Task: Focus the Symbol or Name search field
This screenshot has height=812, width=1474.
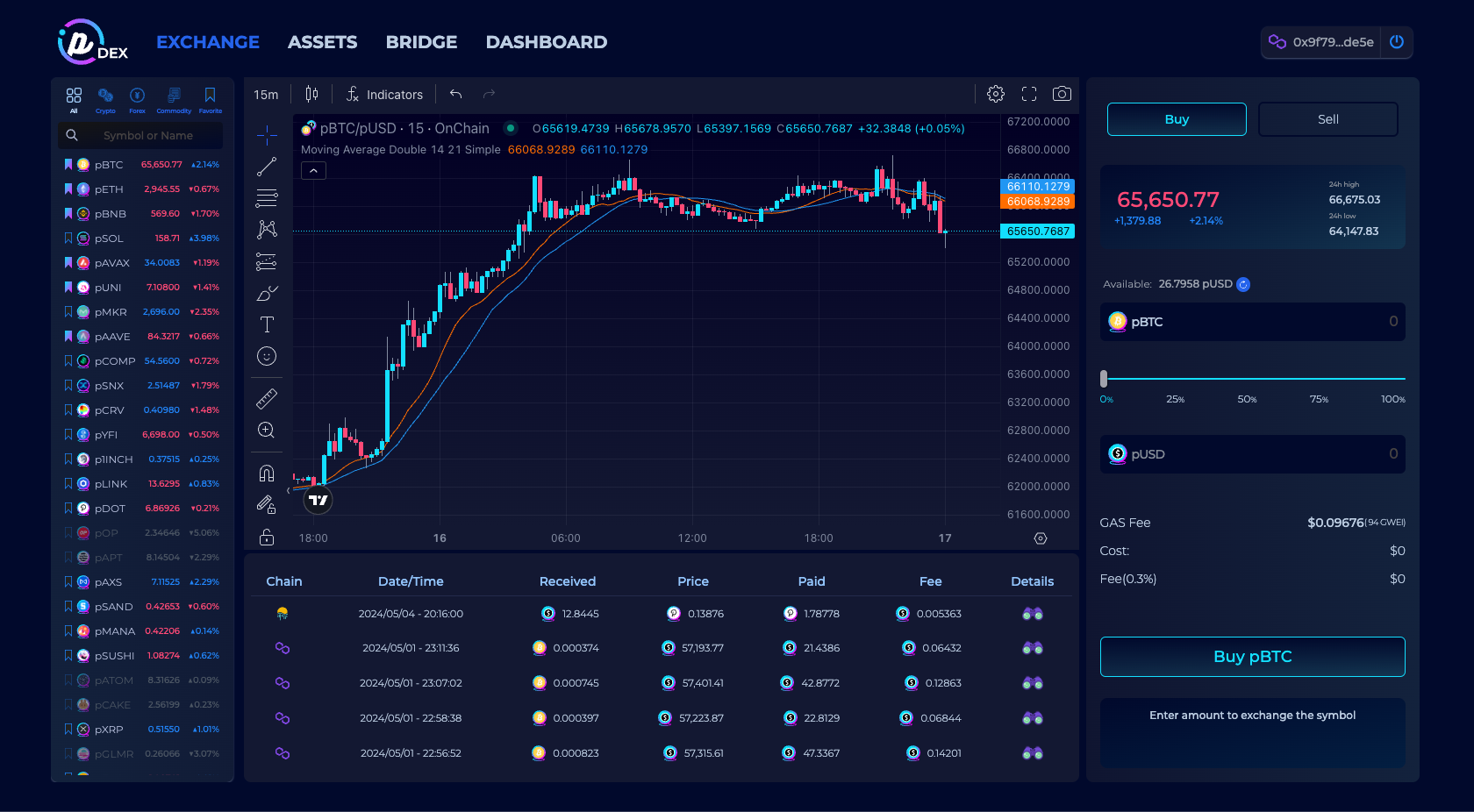Action: click(x=149, y=136)
